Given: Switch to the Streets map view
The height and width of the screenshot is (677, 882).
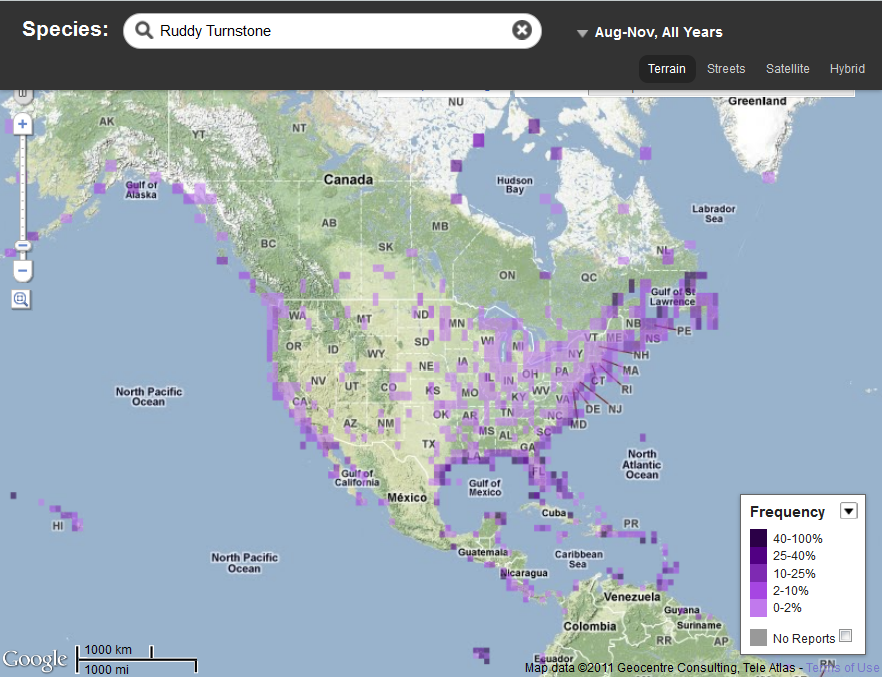Looking at the screenshot, I should (x=726, y=68).
